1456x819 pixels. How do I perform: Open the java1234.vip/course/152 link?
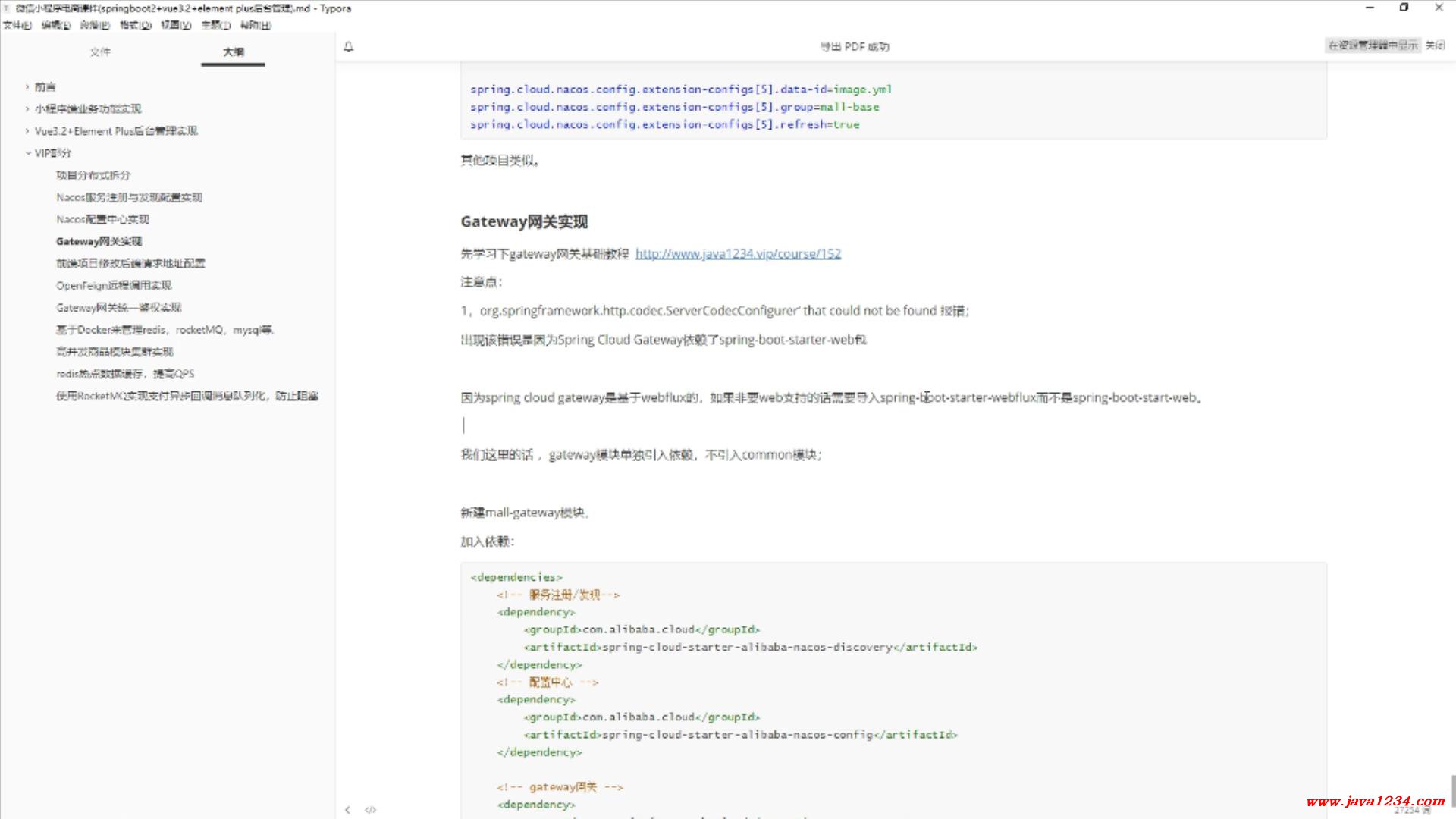pyautogui.click(x=738, y=253)
